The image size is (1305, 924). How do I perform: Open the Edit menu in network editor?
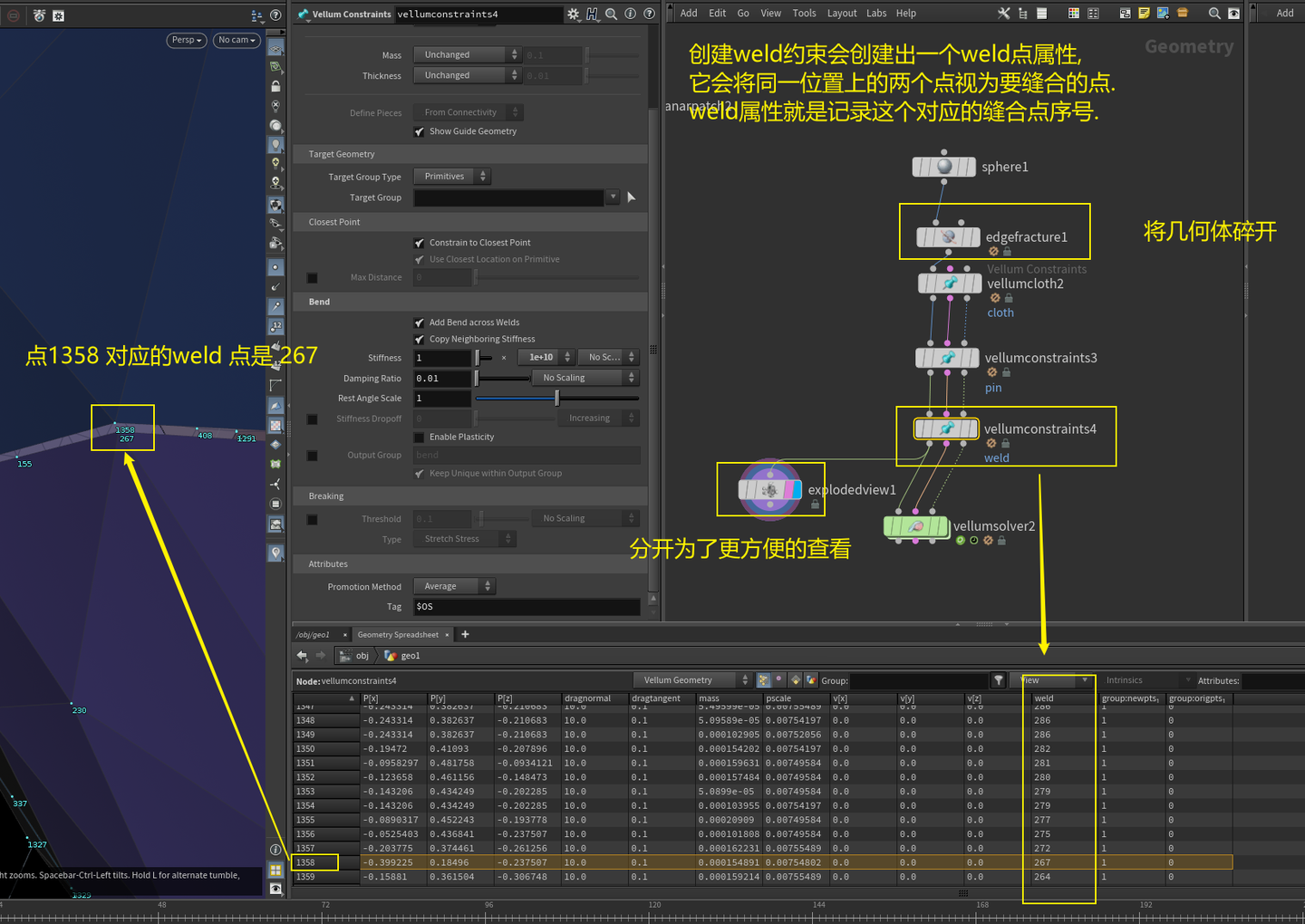(718, 14)
